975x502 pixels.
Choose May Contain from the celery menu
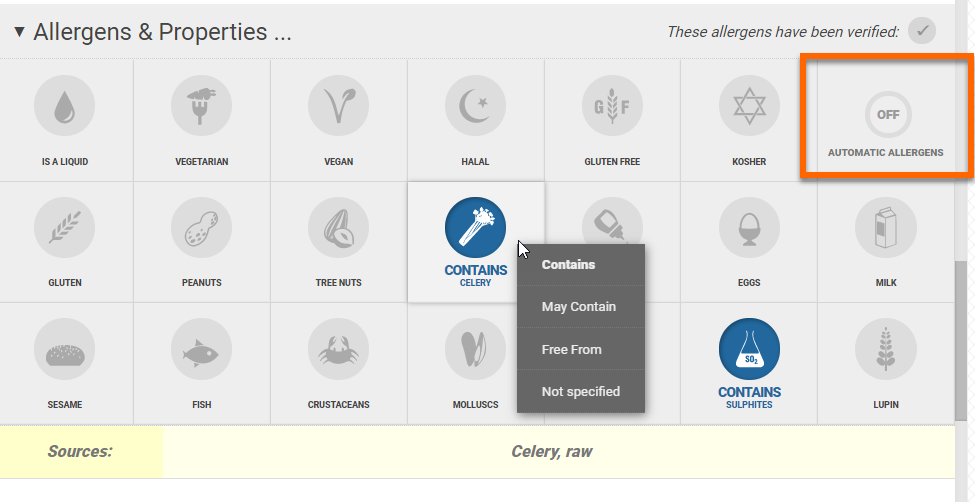coord(579,307)
